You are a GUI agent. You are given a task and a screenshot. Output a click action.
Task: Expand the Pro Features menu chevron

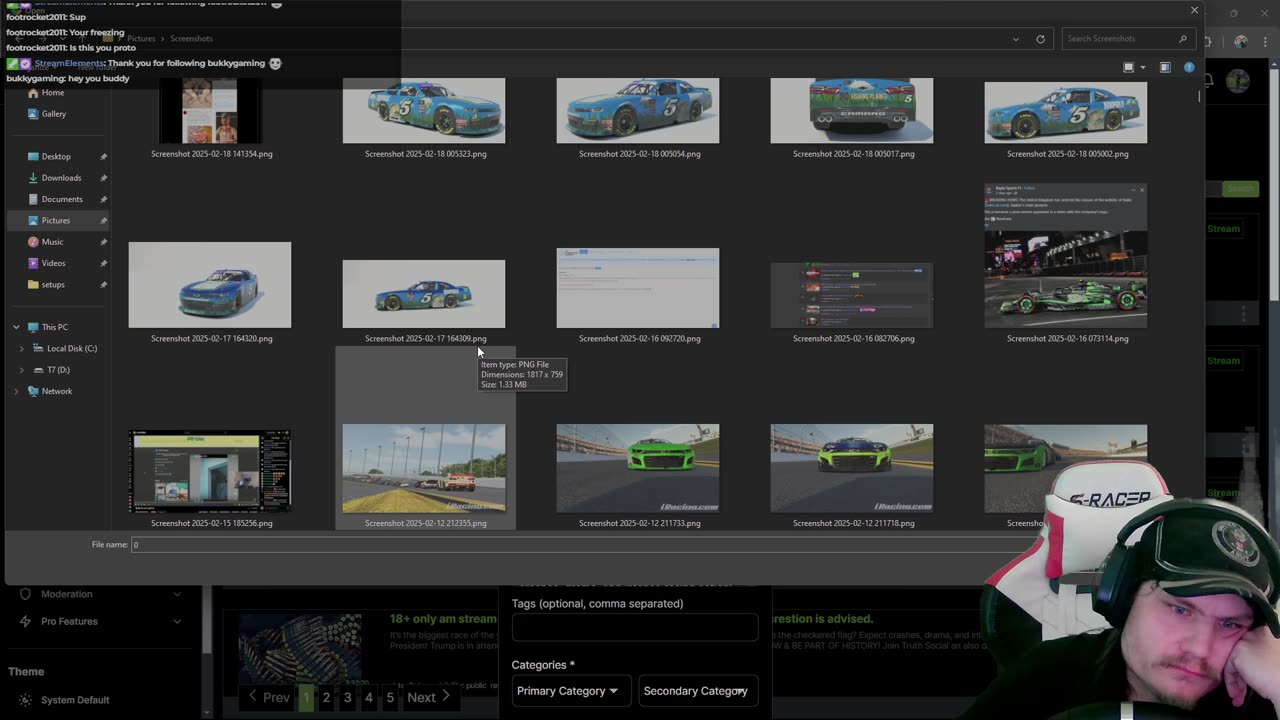(x=177, y=621)
